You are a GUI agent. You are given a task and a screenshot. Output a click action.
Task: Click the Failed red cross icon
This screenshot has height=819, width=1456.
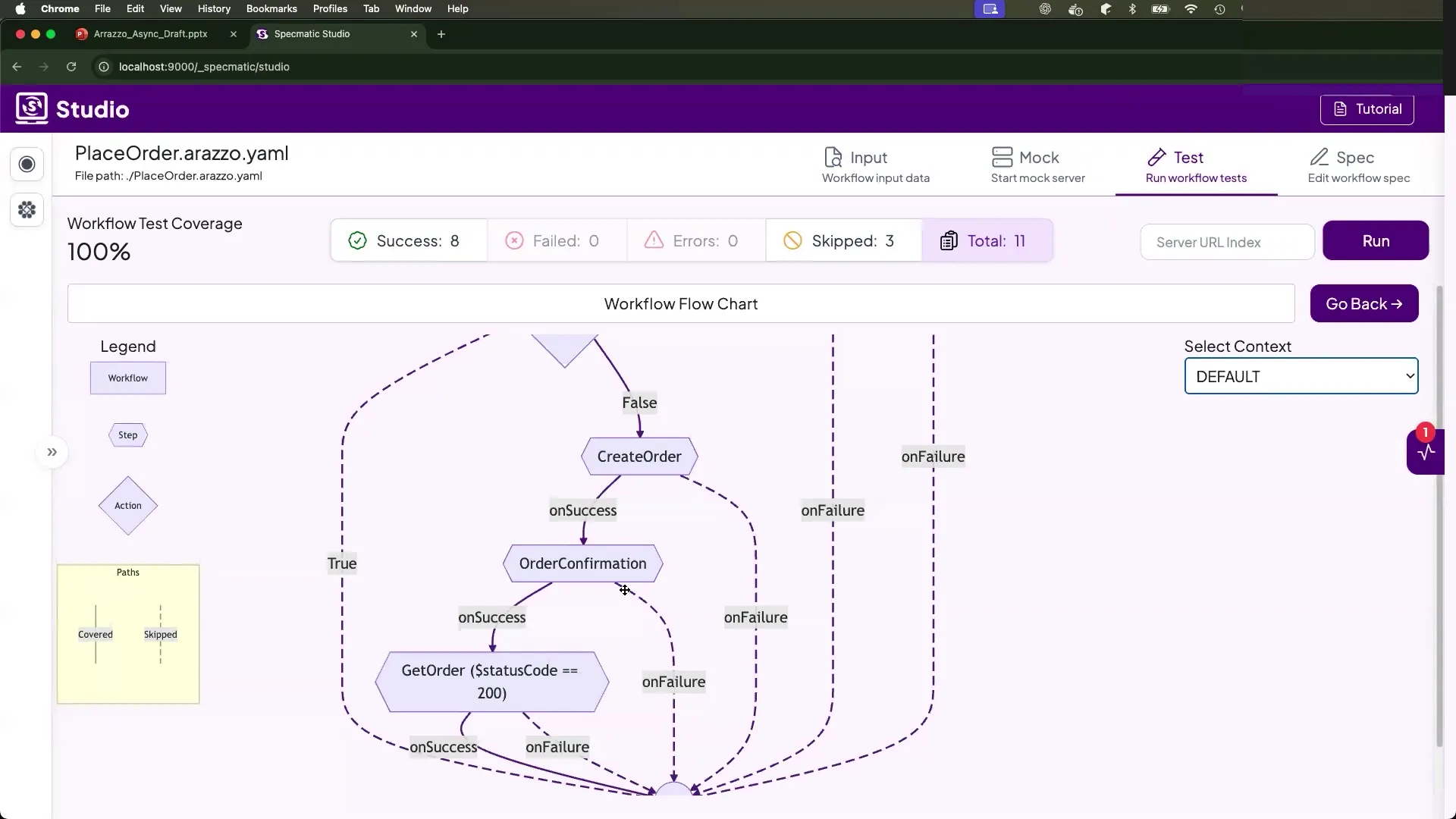point(514,241)
